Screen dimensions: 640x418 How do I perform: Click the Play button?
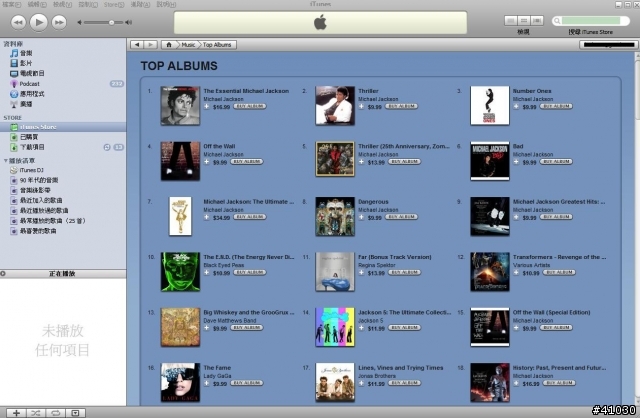[x=38, y=22]
